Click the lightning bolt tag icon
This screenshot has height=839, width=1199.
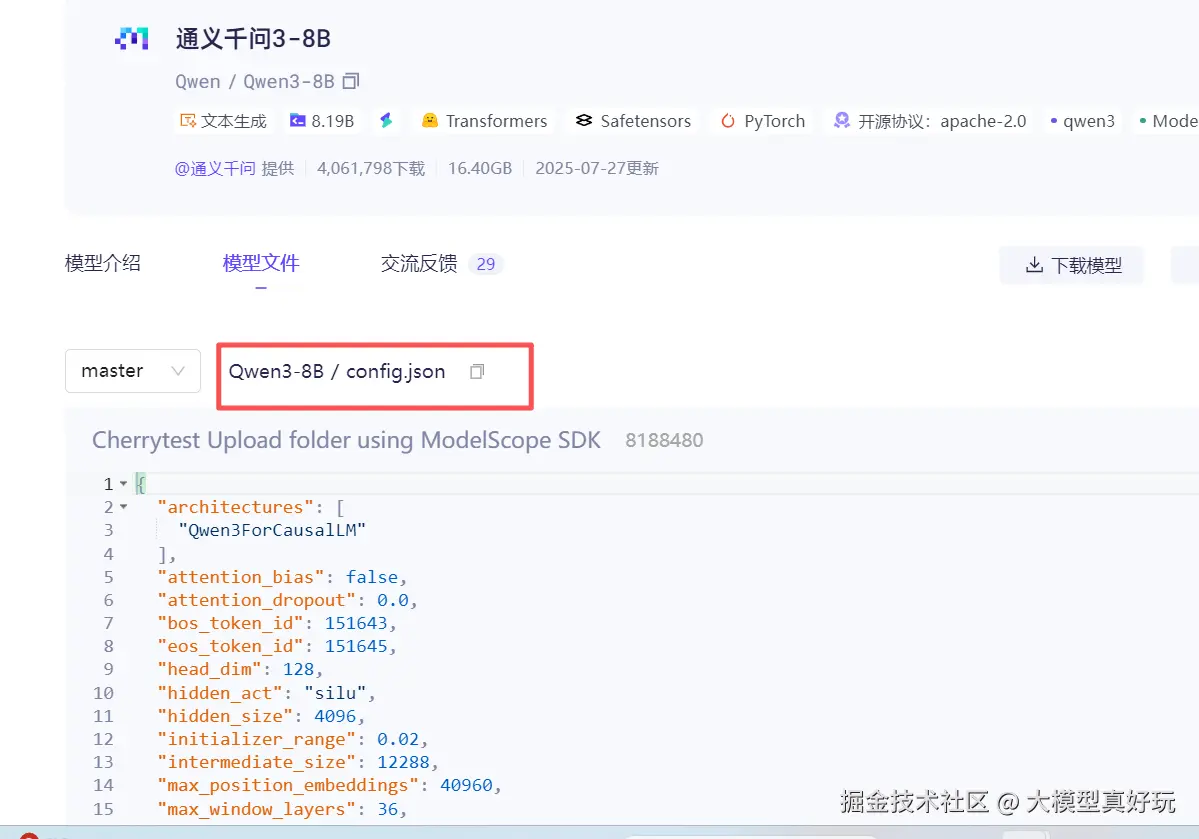[386, 120]
